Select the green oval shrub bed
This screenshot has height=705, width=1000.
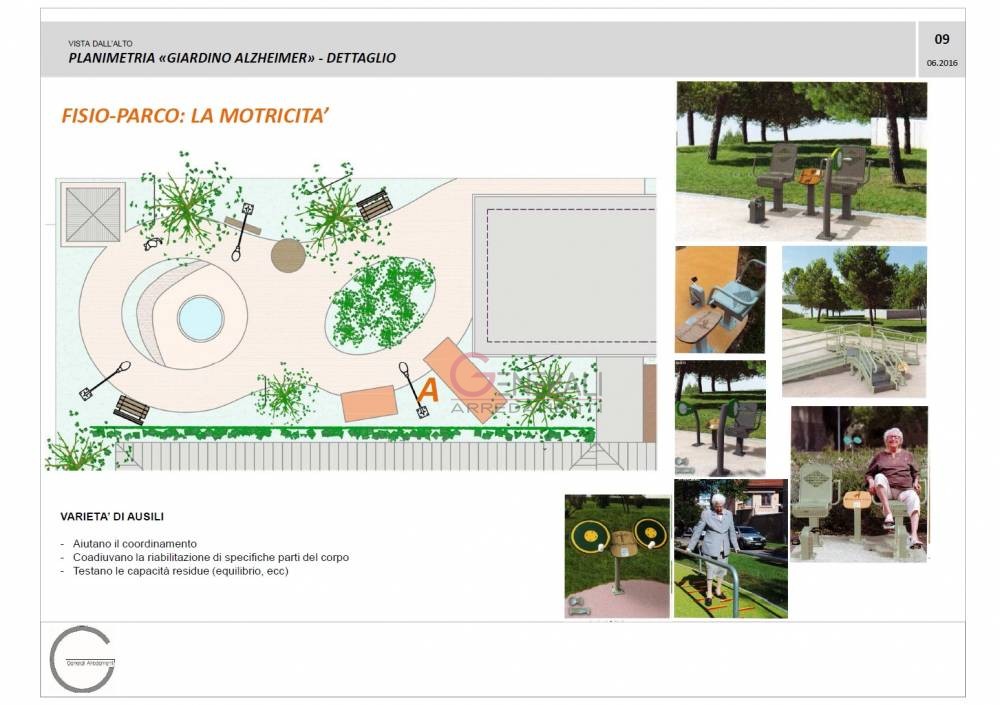(381, 303)
